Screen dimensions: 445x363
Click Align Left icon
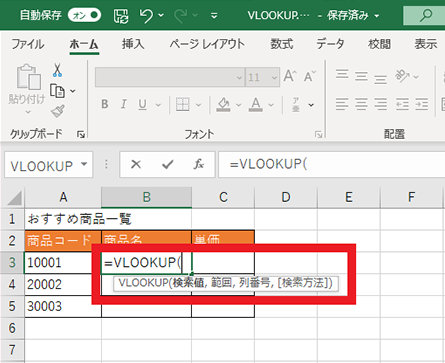[x=342, y=104]
